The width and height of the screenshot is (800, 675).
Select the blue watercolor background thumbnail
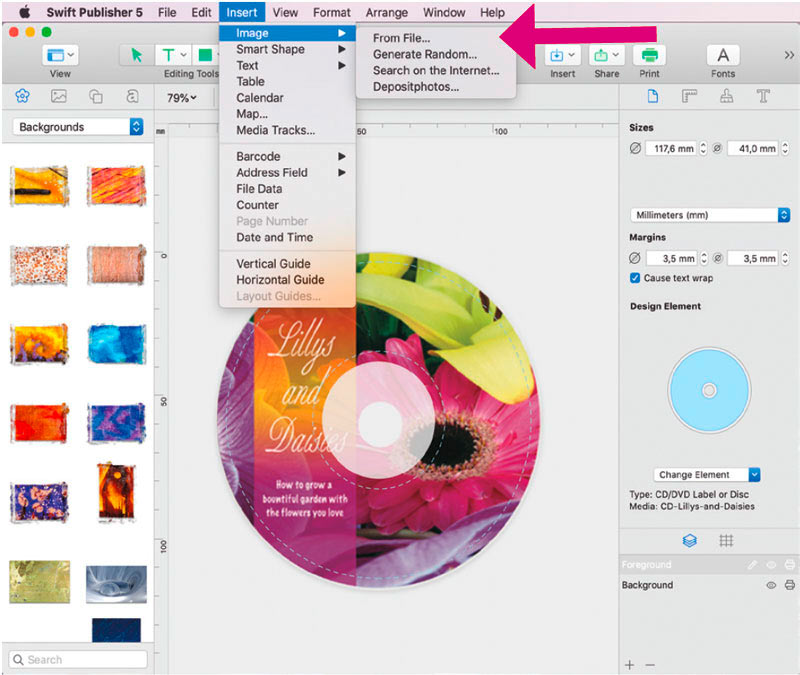[117, 343]
